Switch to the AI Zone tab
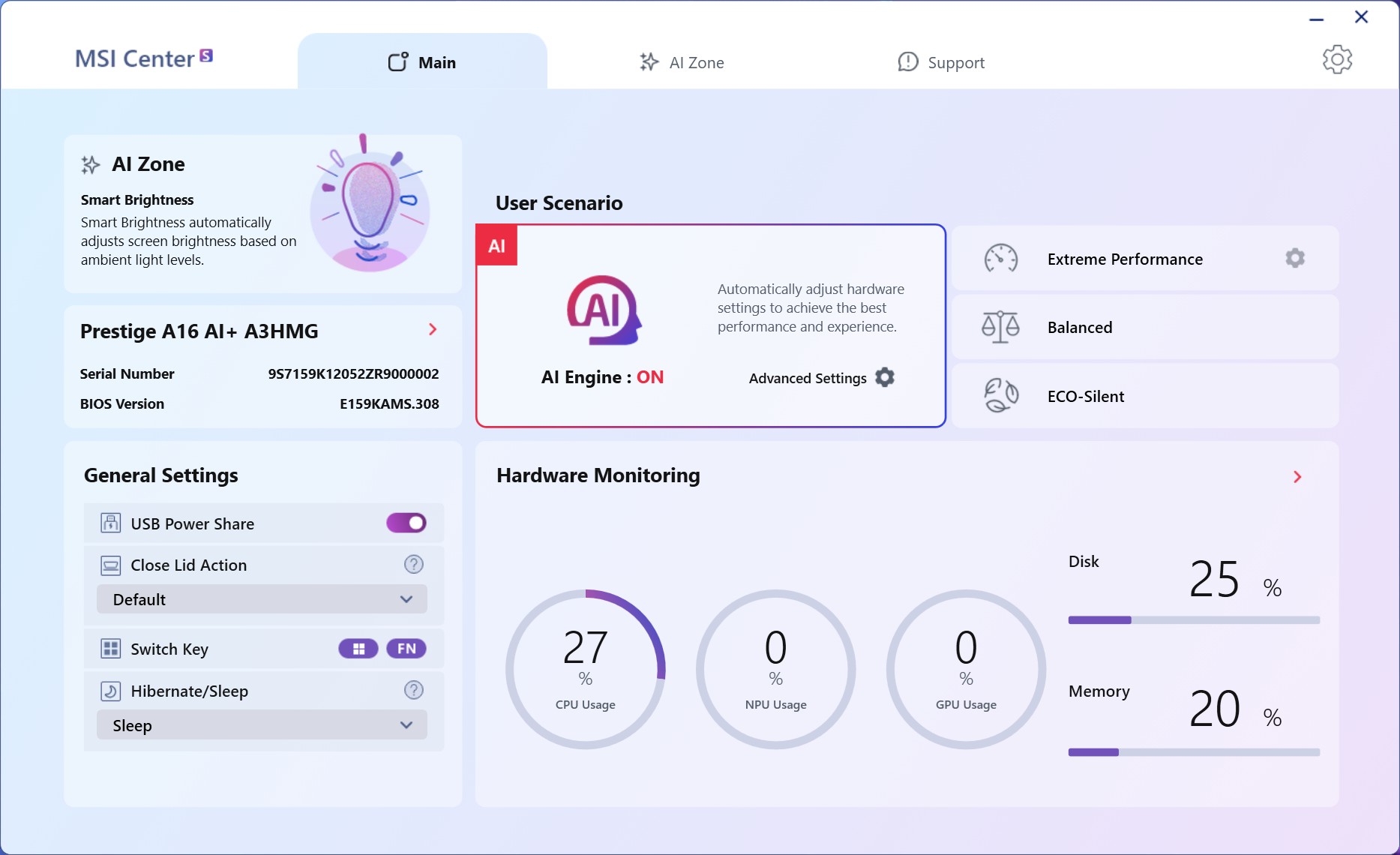 [x=681, y=62]
